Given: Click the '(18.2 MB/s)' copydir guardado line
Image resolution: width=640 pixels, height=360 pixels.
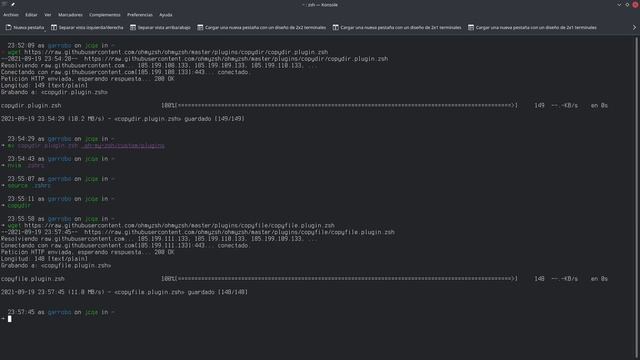Looking at the screenshot, I should [123, 119].
